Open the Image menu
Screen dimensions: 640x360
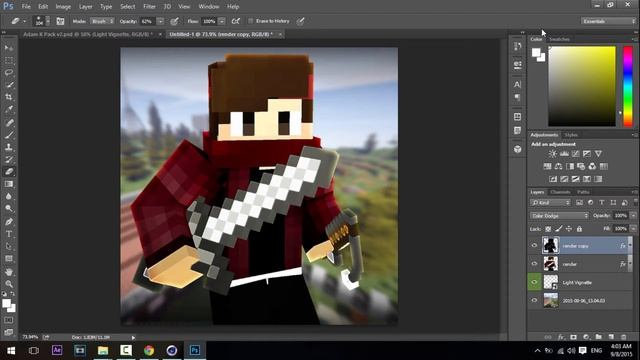[63, 7]
